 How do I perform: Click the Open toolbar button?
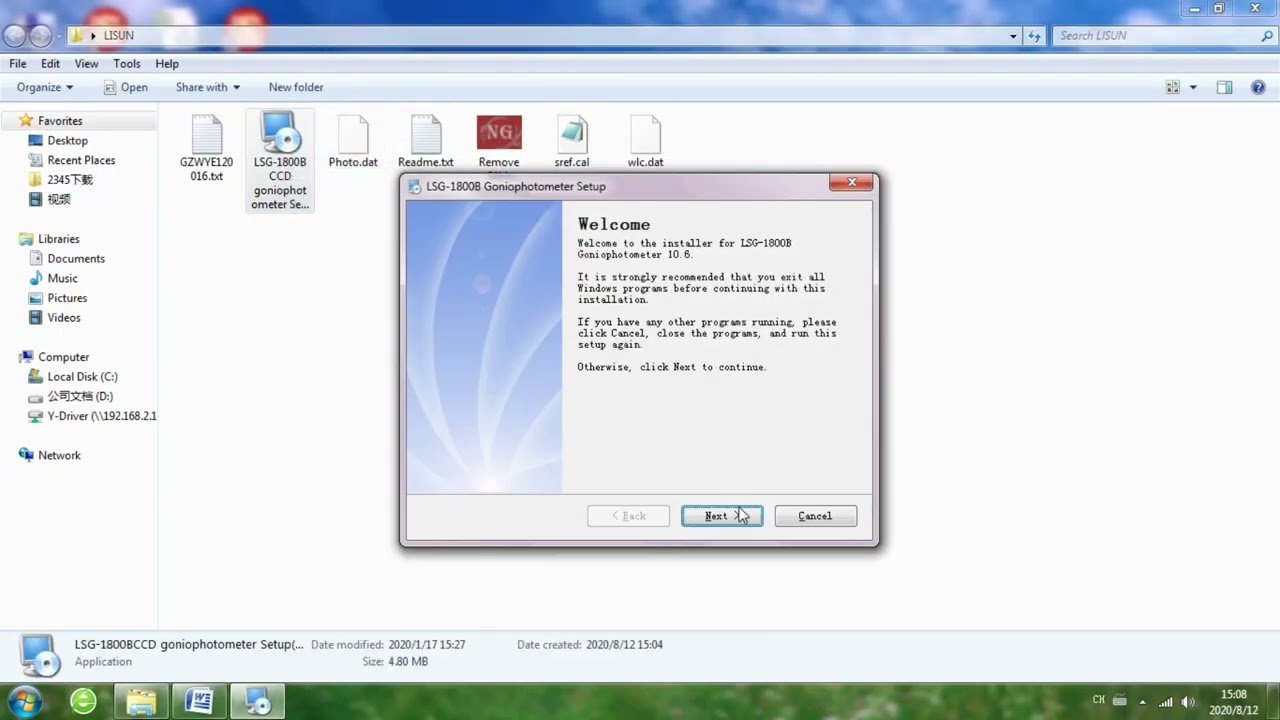coord(125,87)
